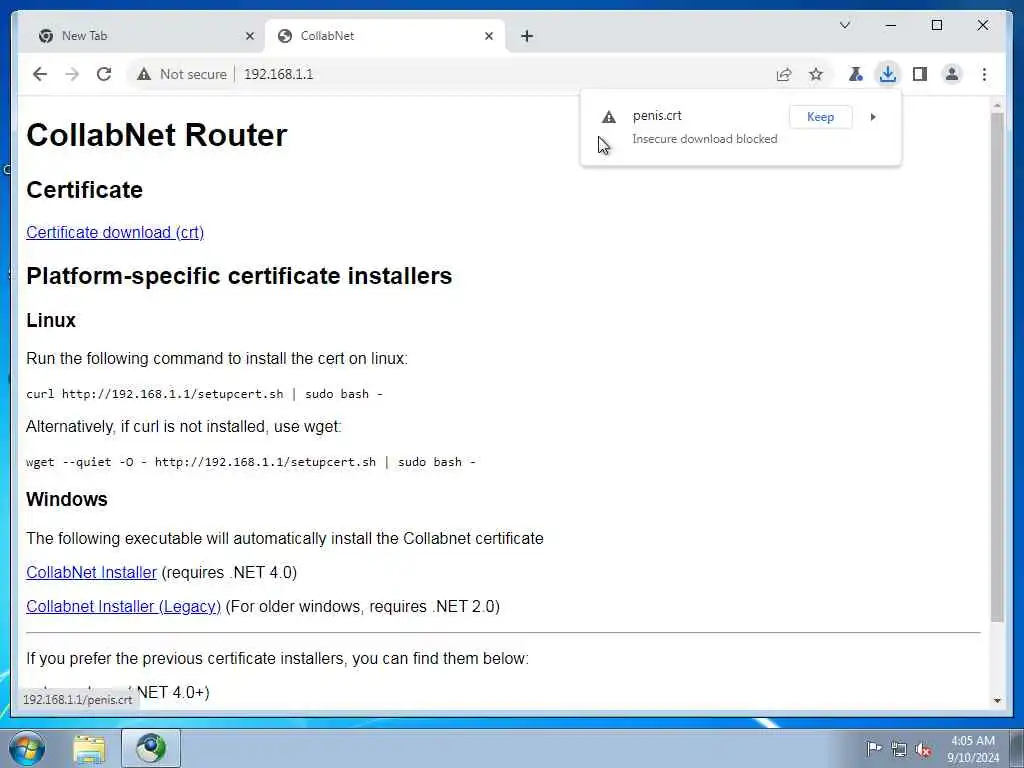Viewport: 1024px width, 768px height.
Task: Click the scrollbar up arrow
Action: coord(997,104)
